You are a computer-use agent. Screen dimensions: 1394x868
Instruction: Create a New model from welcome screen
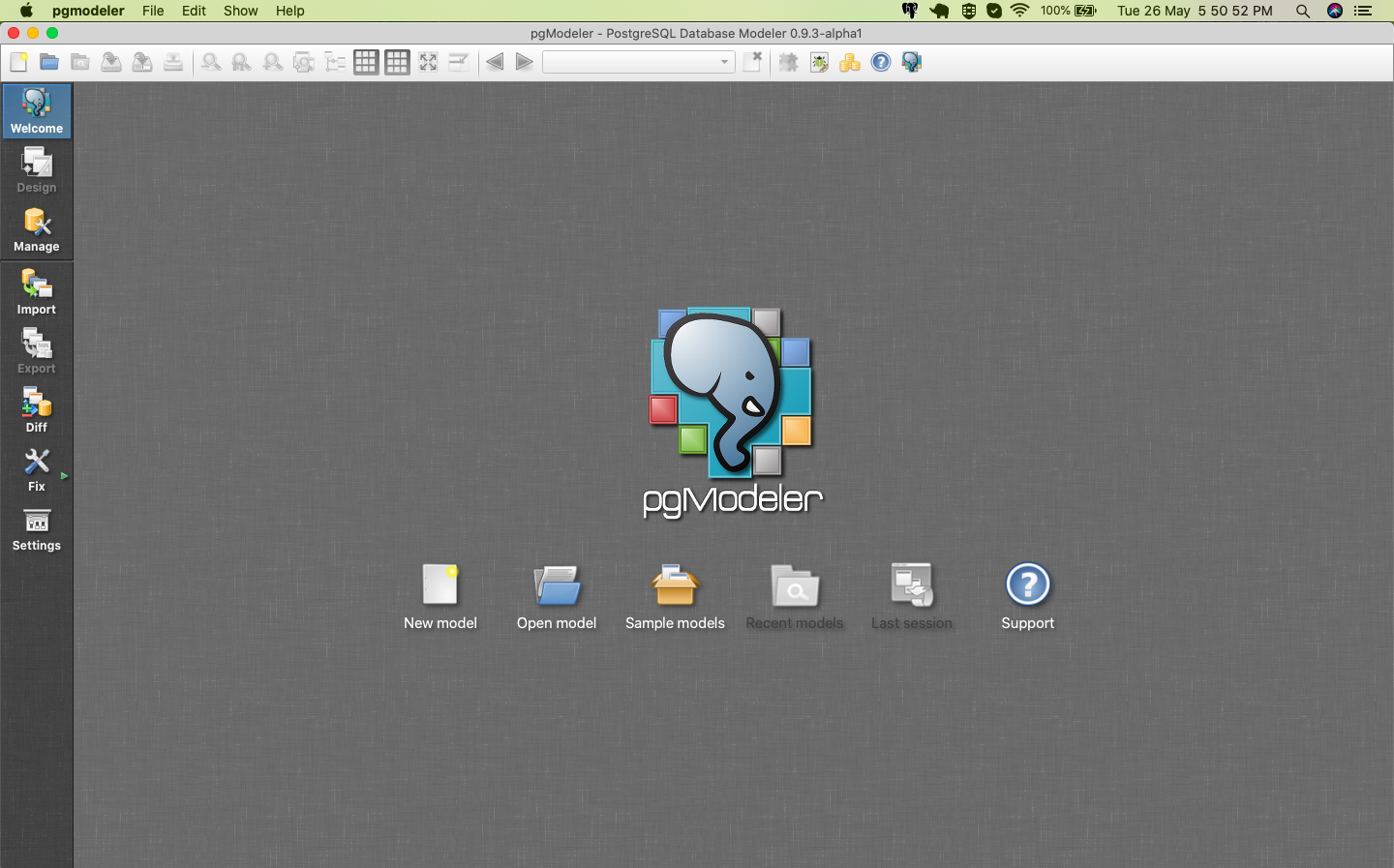point(440,598)
